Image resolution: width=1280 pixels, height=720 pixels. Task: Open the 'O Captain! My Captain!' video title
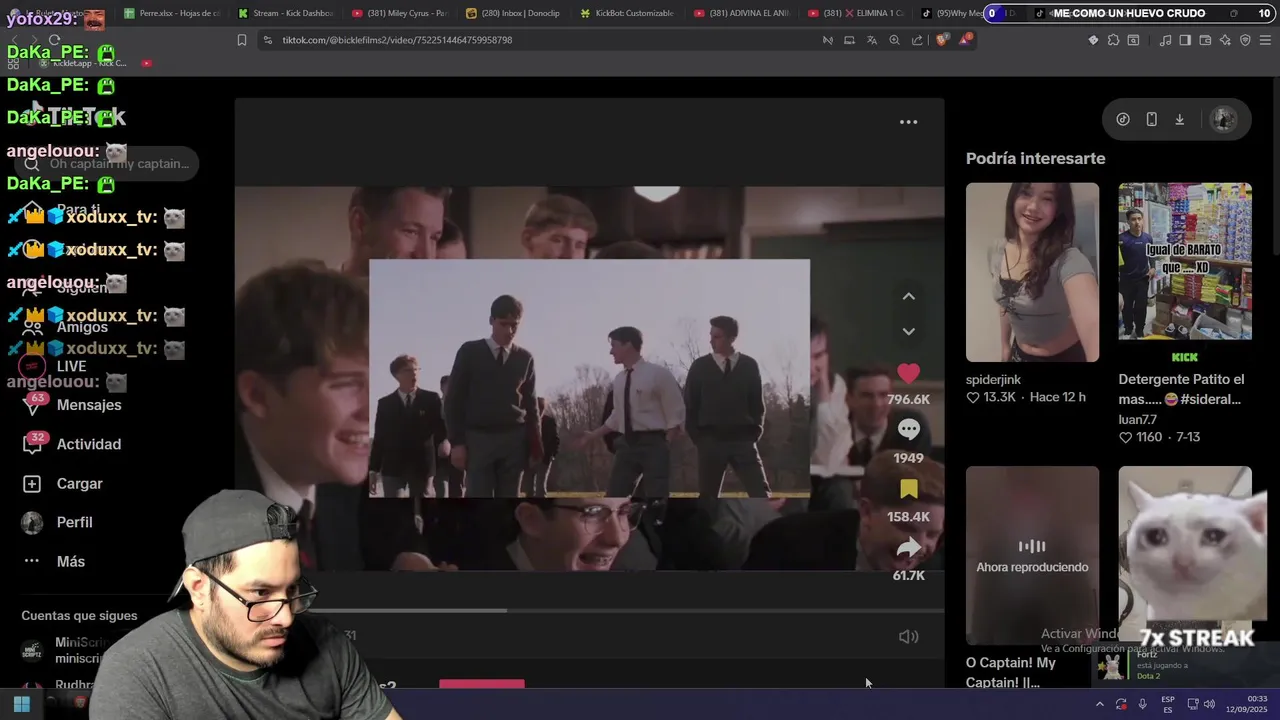(1011, 672)
